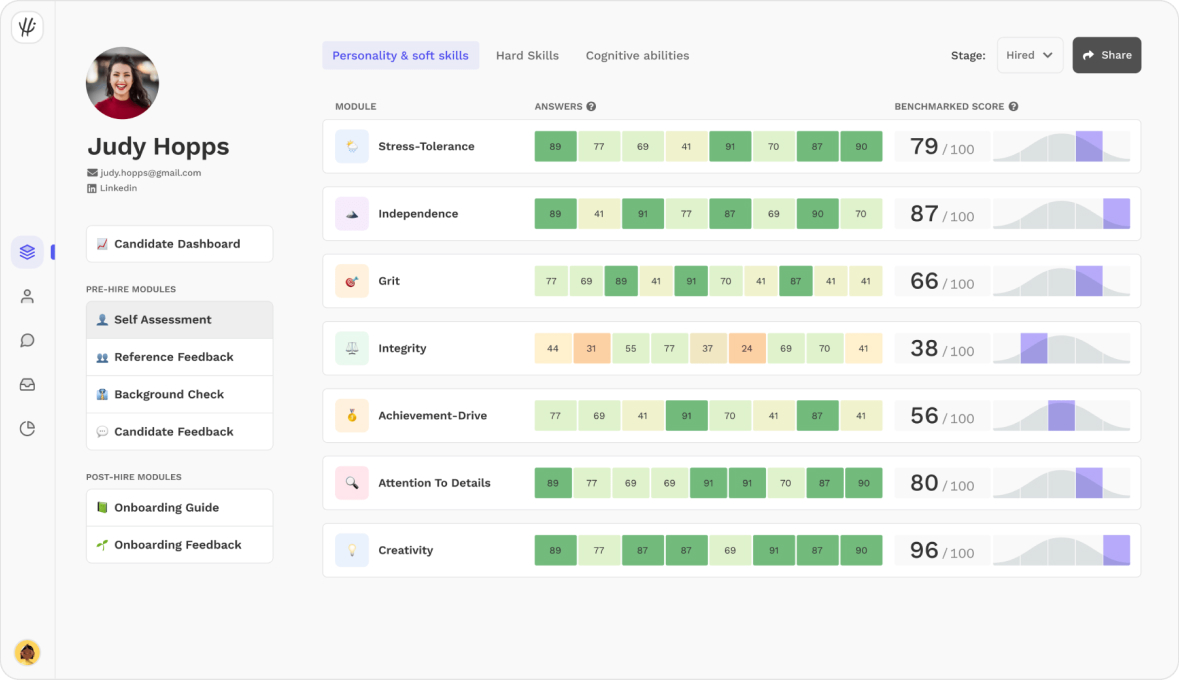Open the inbox icon in the left sidebar
This screenshot has height=680, width=1179.
27,384
